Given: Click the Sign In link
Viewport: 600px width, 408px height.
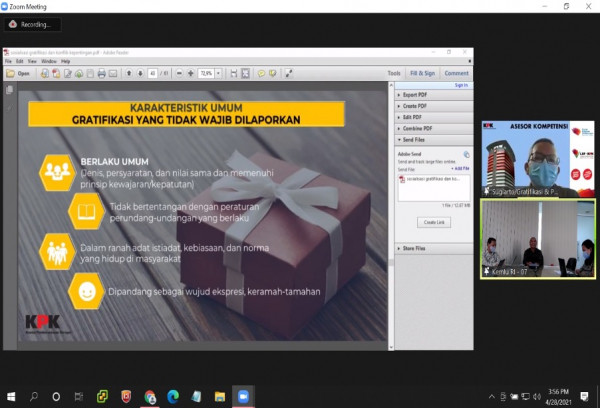Looking at the screenshot, I should point(461,85).
